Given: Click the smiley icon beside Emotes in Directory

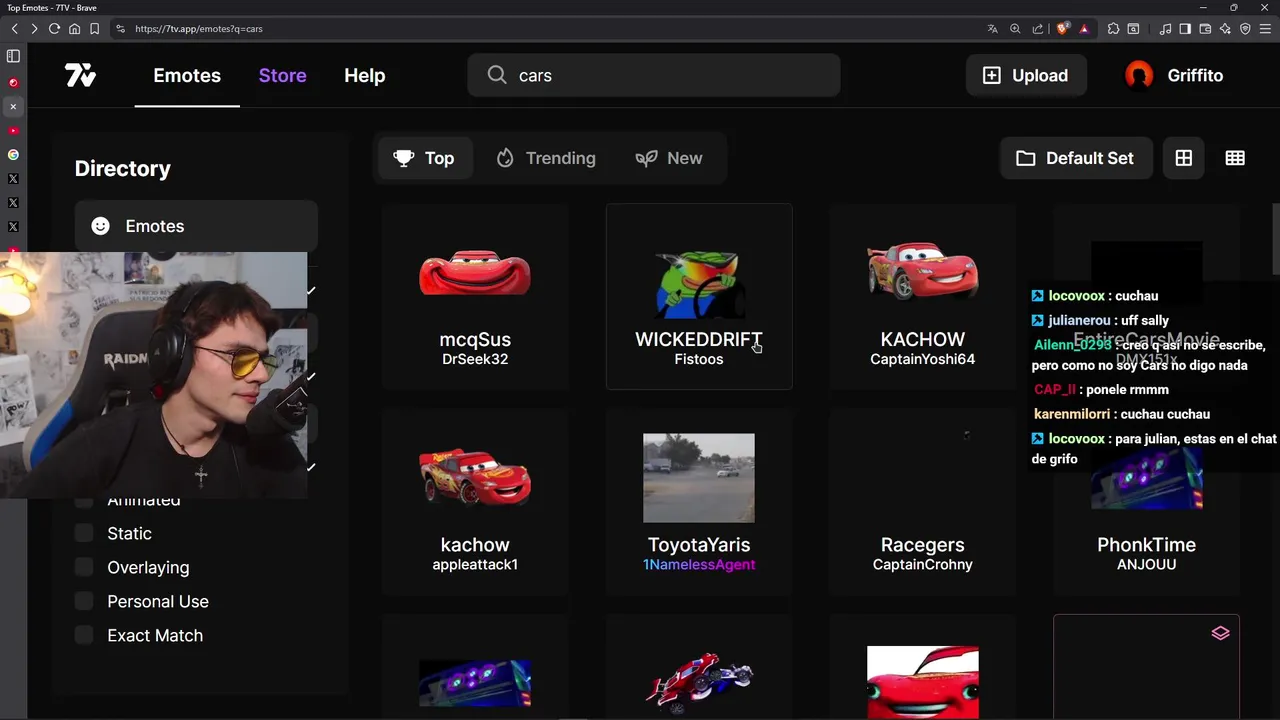Looking at the screenshot, I should tap(100, 226).
